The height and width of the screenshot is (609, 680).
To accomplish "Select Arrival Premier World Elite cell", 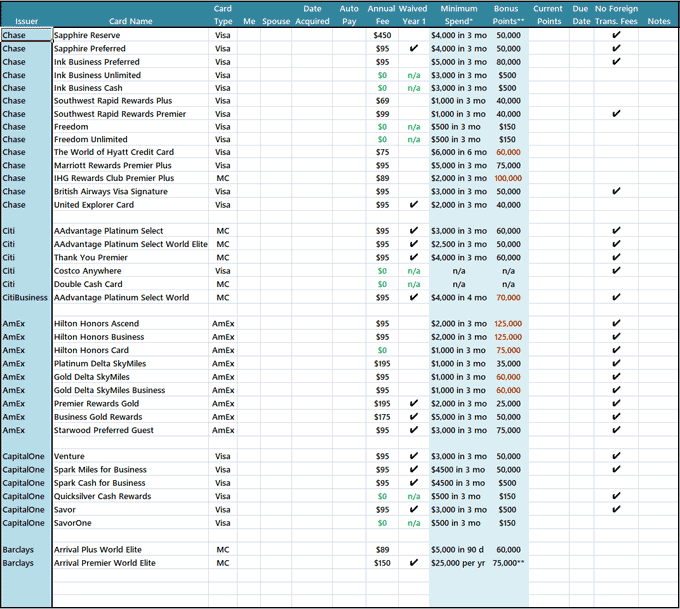I will (x=130, y=563).
